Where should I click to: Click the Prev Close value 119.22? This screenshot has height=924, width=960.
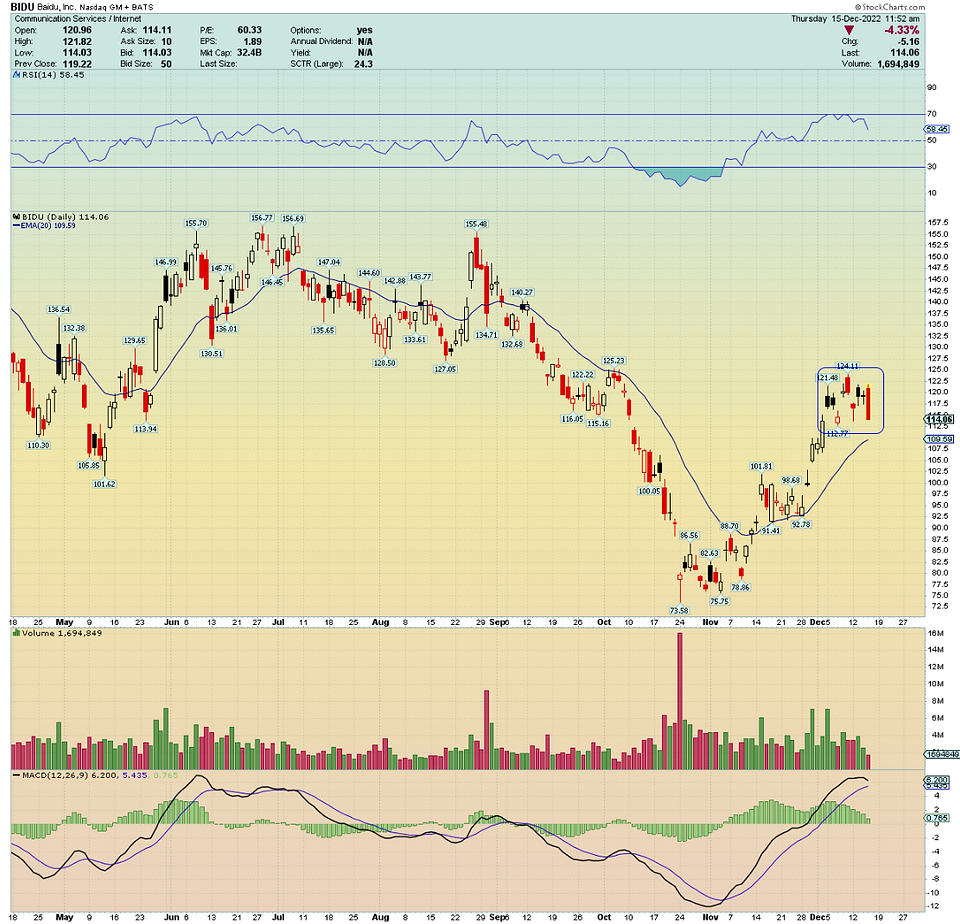77,64
